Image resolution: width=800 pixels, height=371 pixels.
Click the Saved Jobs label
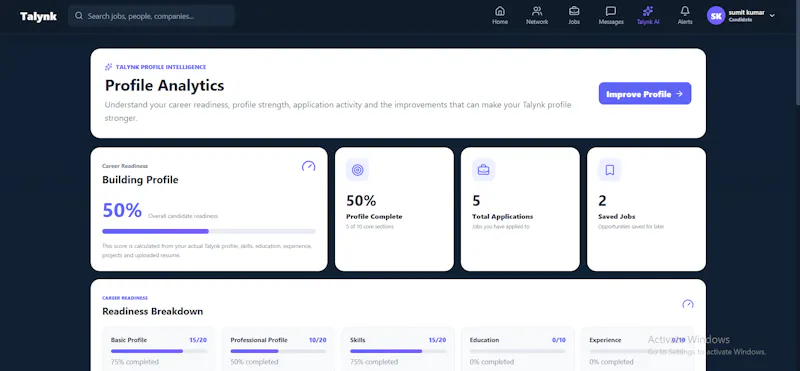616,216
